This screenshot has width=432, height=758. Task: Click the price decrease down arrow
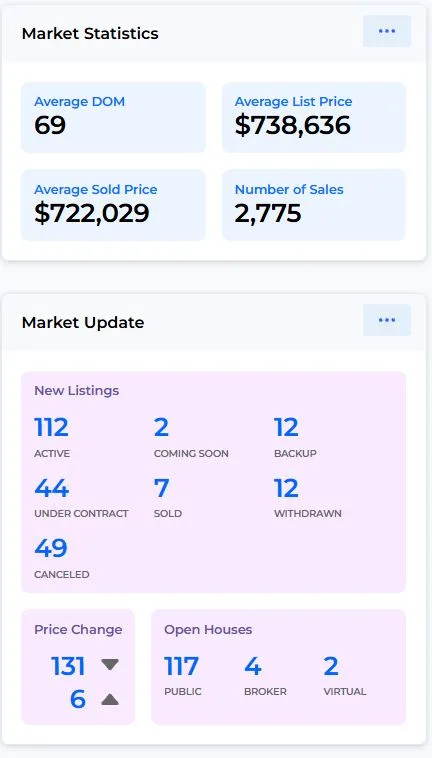point(110,665)
